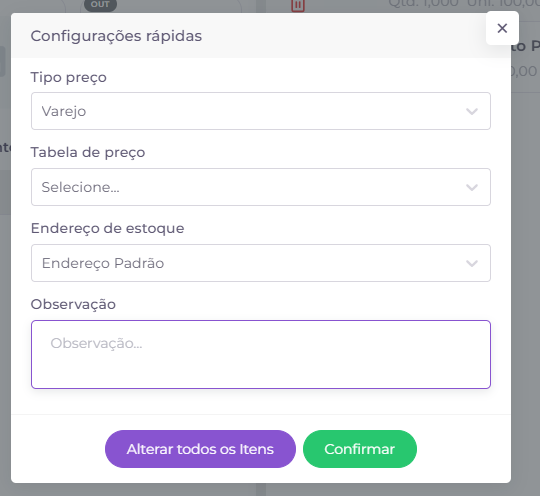Confirm settings with the Confirmar button
This screenshot has height=496, width=540.
(x=360, y=449)
